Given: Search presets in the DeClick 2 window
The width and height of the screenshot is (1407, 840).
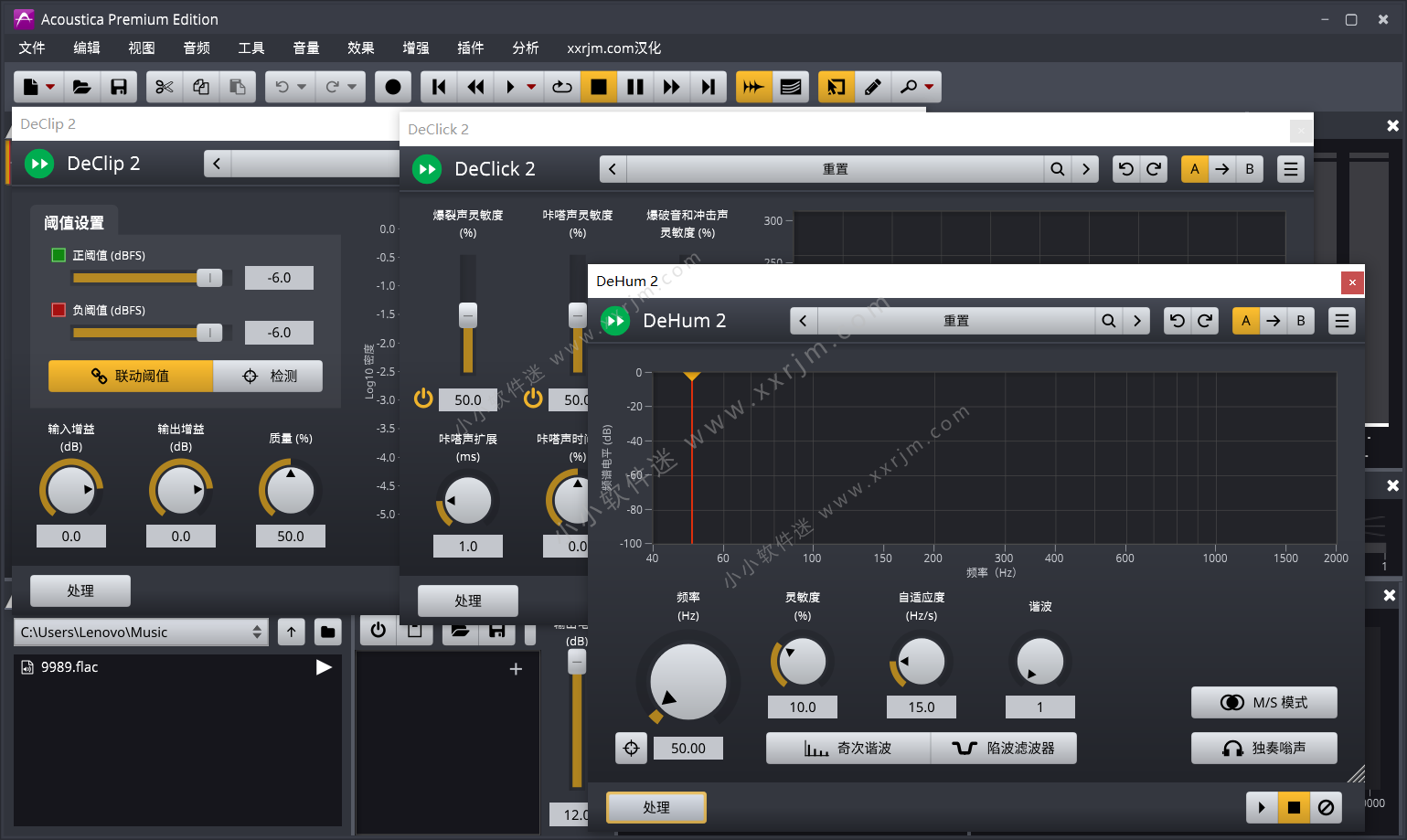Looking at the screenshot, I should 1058,169.
